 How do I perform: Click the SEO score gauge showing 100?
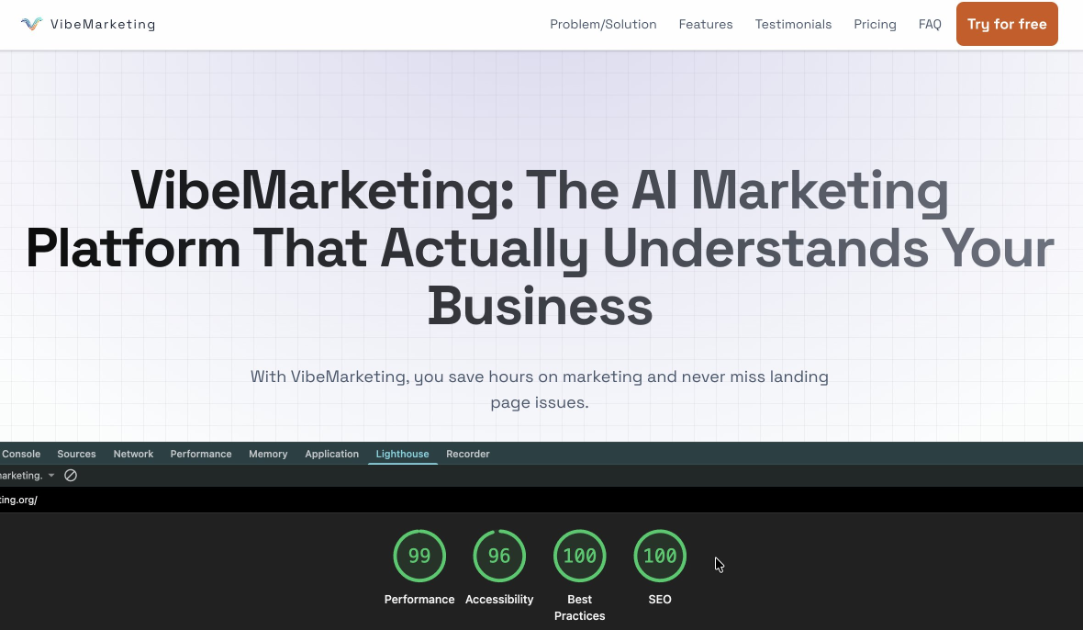(660, 556)
